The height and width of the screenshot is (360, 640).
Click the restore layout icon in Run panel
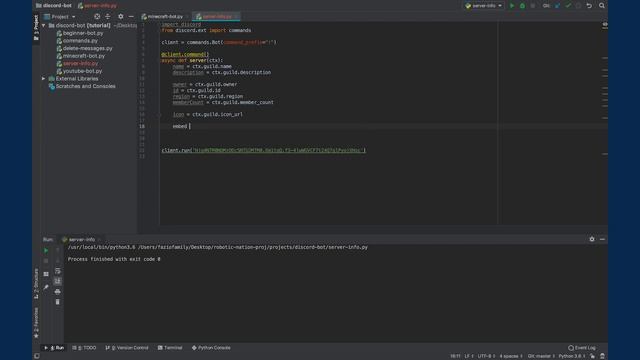click(x=46, y=274)
